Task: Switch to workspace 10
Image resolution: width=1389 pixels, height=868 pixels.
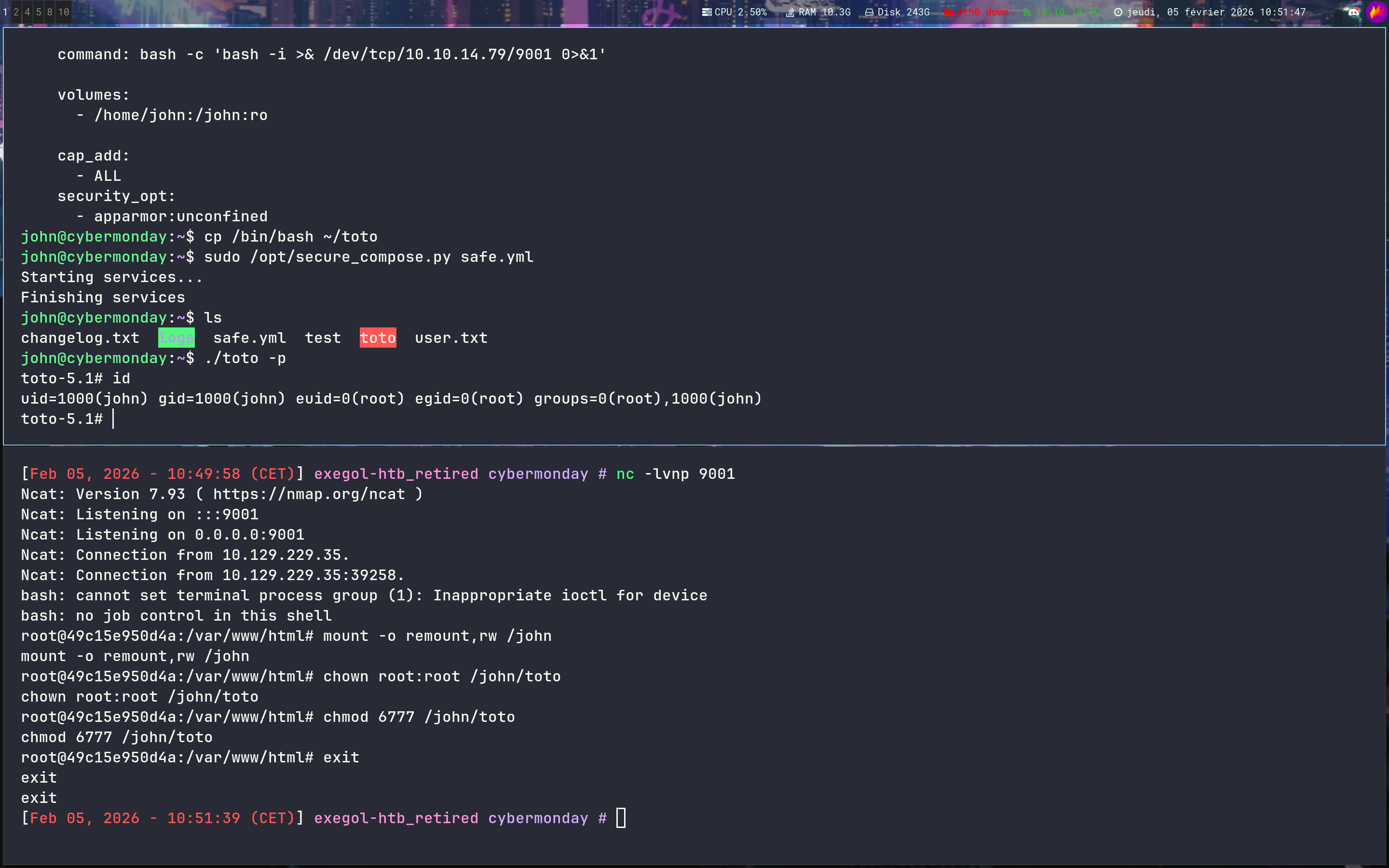Action: click(64, 12)
